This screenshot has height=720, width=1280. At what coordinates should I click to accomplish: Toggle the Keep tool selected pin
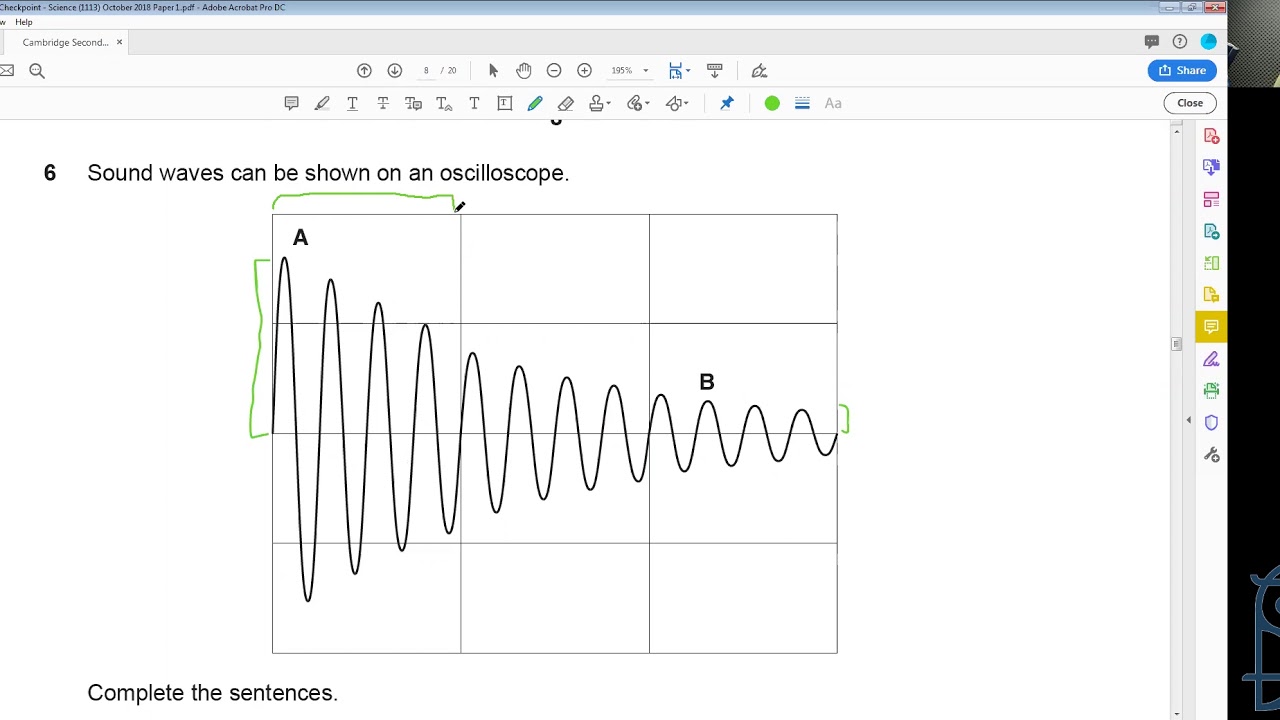pyautogui.click(x=727, y=103)
